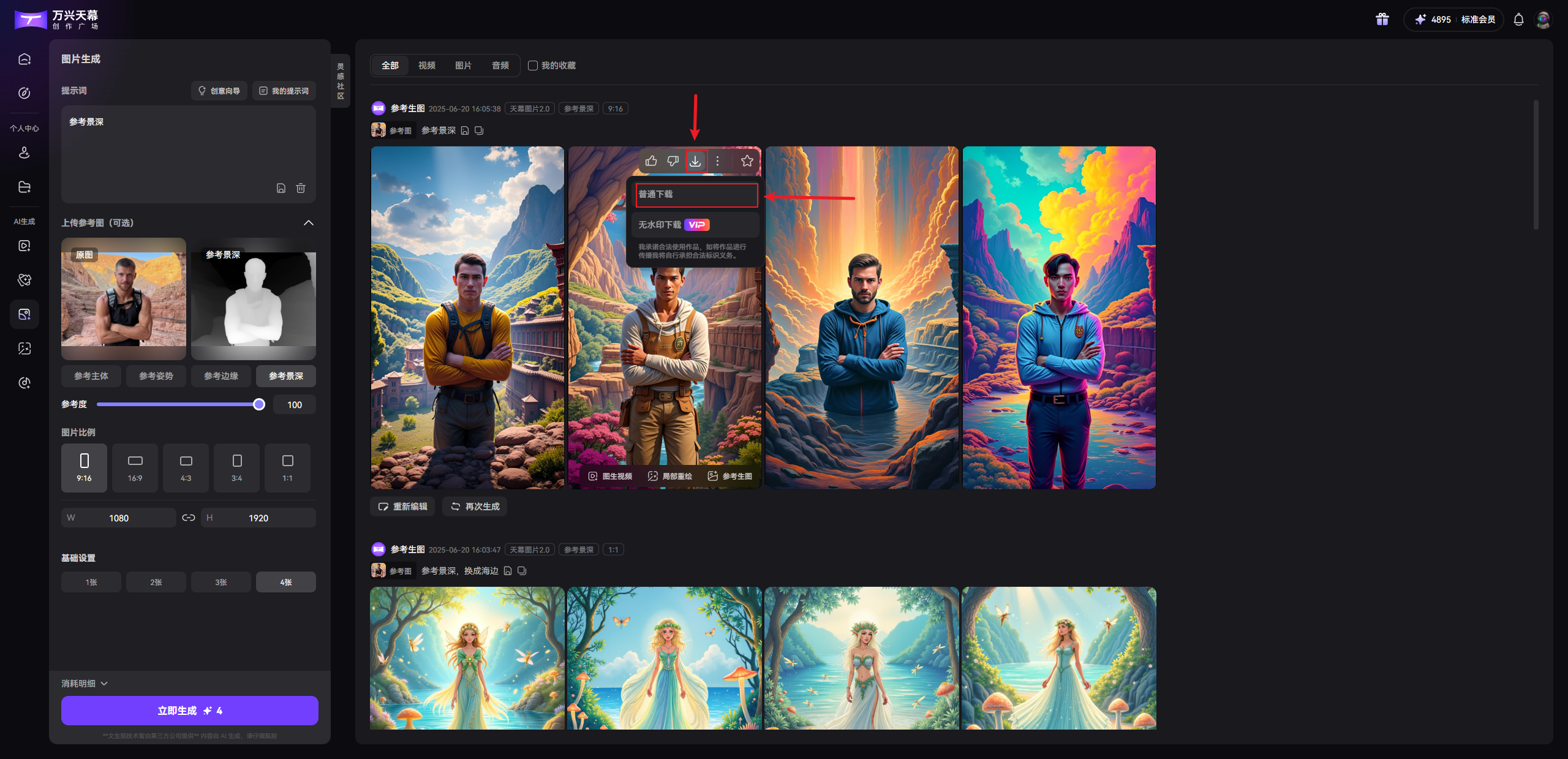Click the trash icon in the prompt box
Viewport: 1568px width, 759px height.
point(301,188)
